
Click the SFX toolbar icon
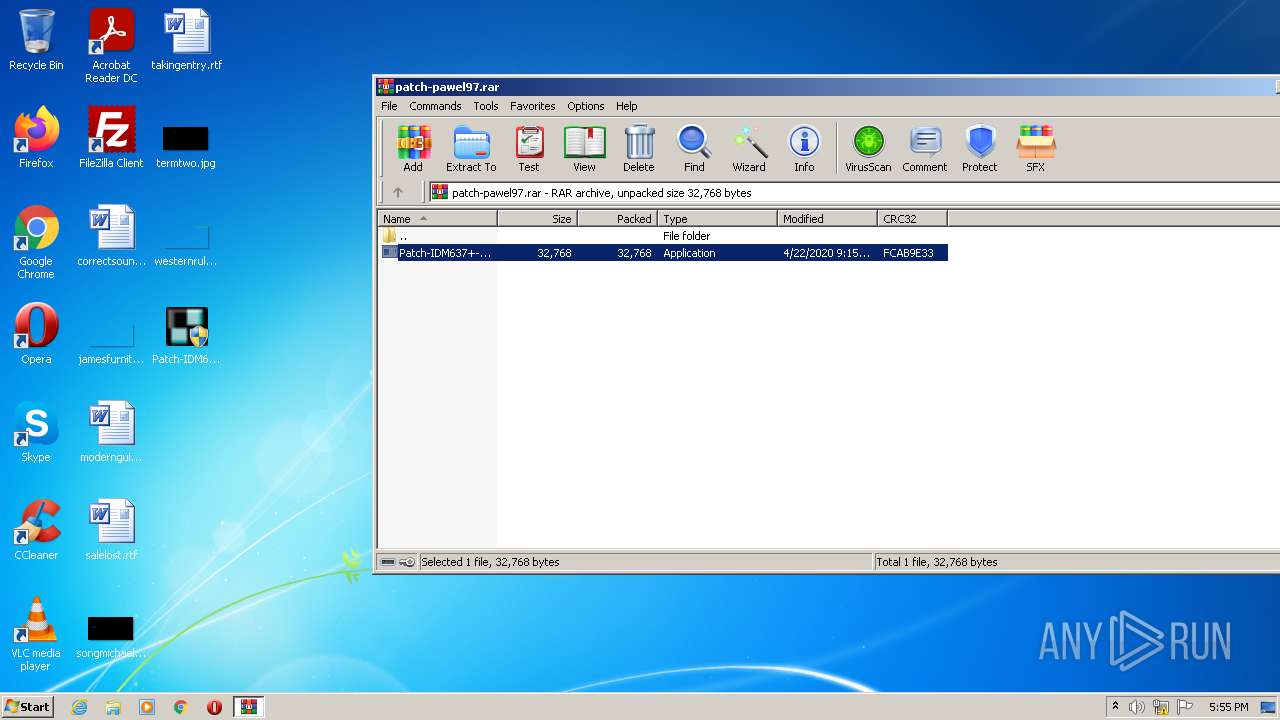pos(1036,148)
